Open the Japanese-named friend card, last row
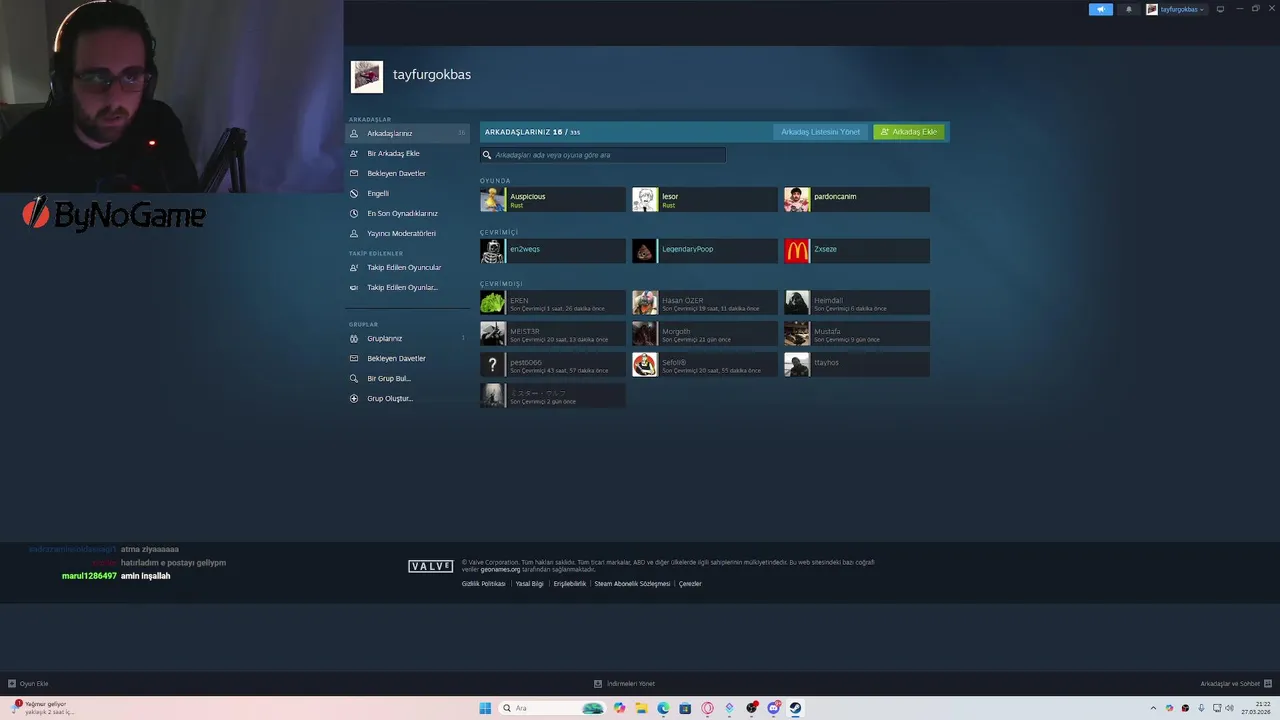1280x720 pixels. tap(553, 395)
